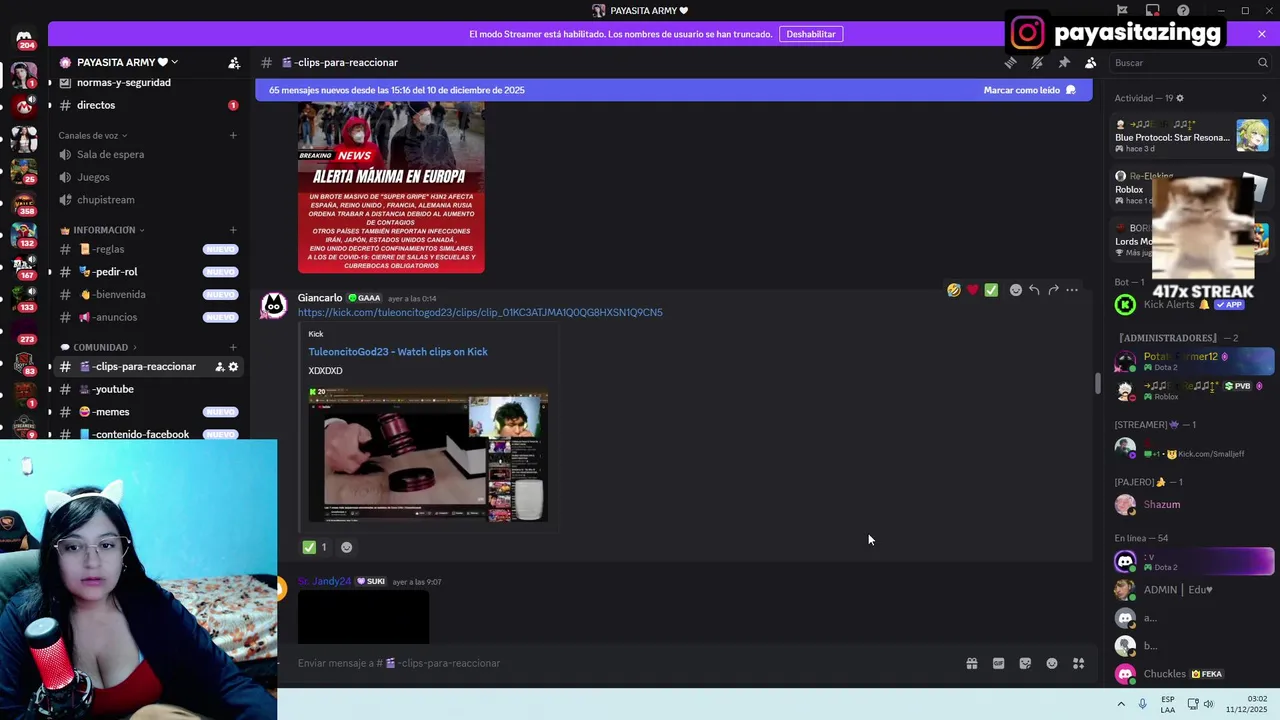Screen dimensions: 1280x720
Task: Click the microphone icon in system tray
Action: (1142, 704)
